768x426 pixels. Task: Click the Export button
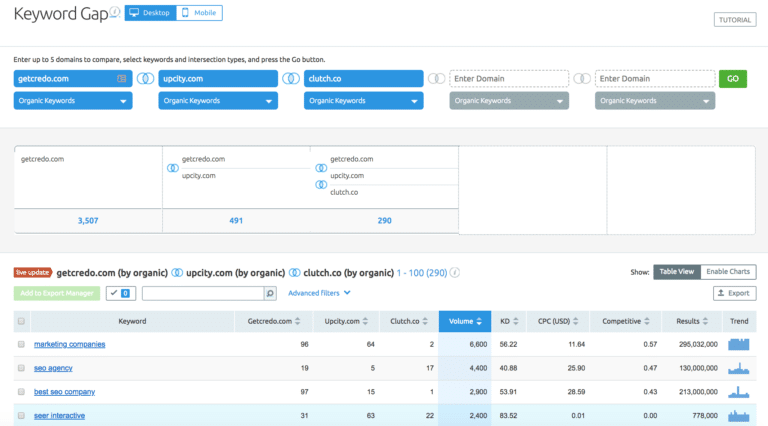[x=734, y=293]
